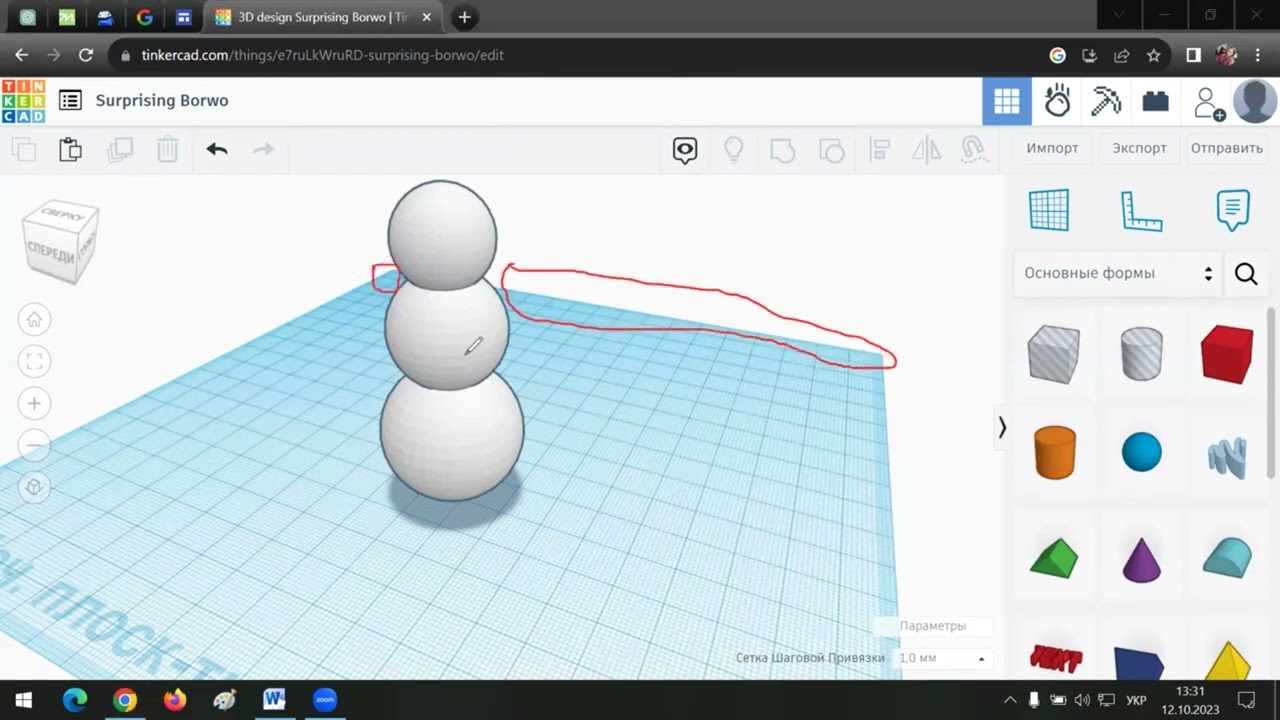This screenshot has width=1280, height=720.
Task: Click the view cube СПЕРЕДИ face
Action: pyautogui.click(x=52, y=252)
